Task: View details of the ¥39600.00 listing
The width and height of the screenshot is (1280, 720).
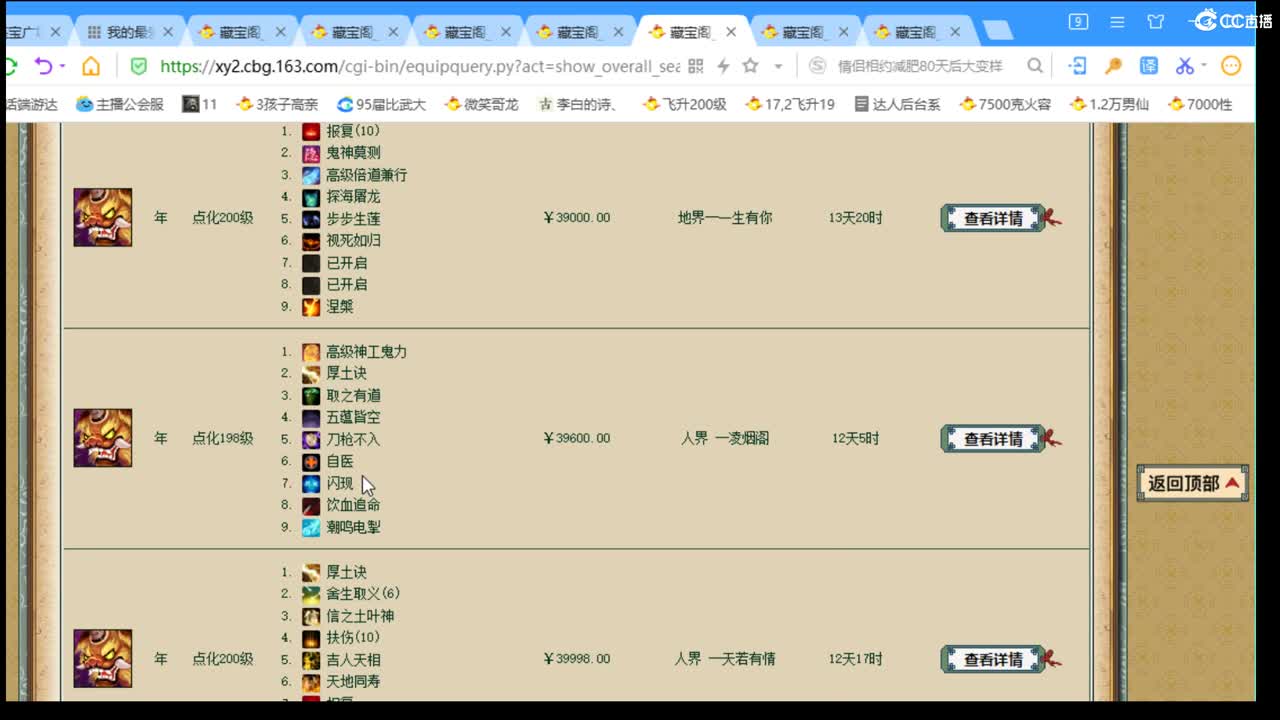Action: pyautogui.click(x=993, y=439)
